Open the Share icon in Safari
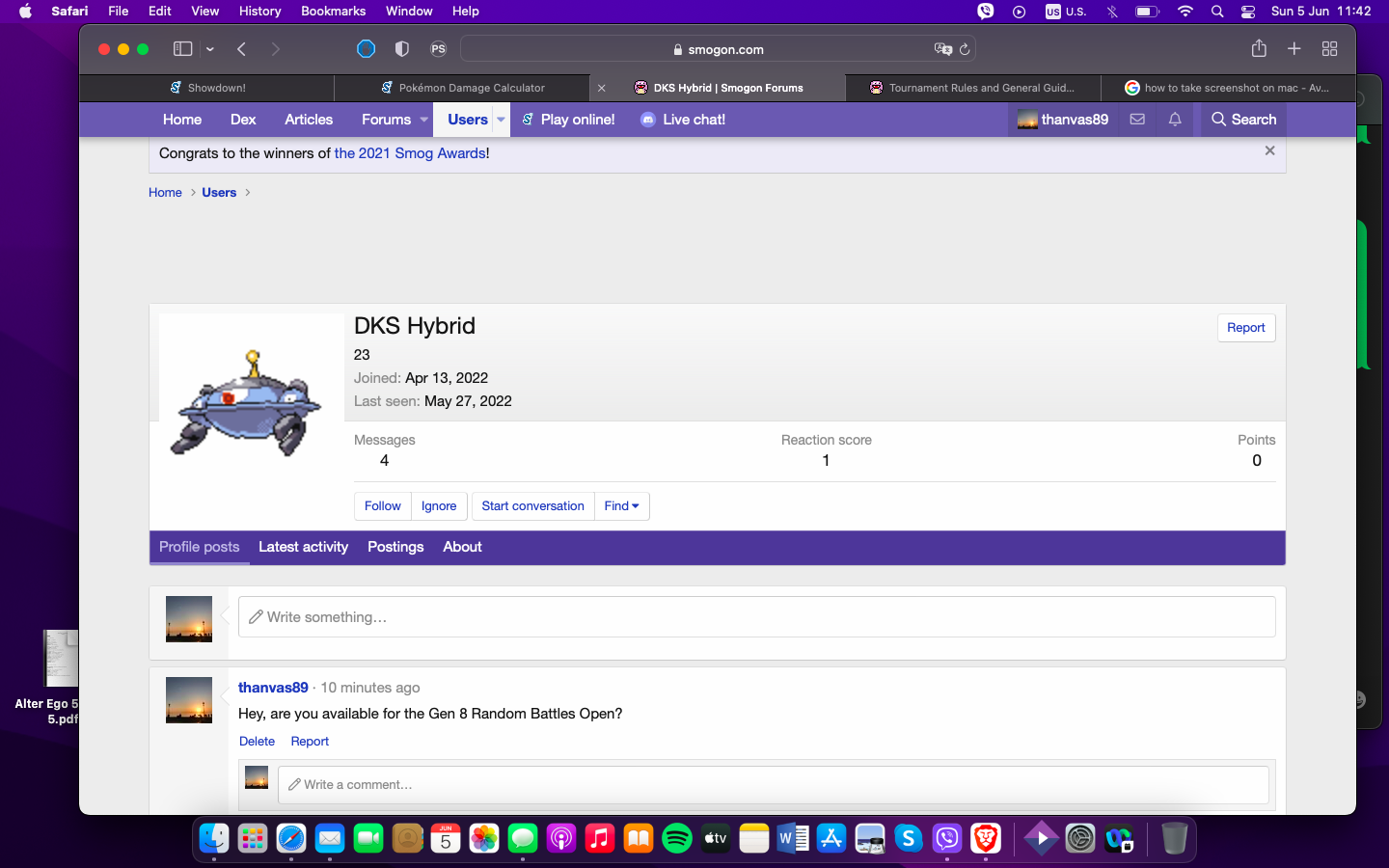Viewport: 1389px width, 868px height. pyautogui.click(x=1259, y=48)
